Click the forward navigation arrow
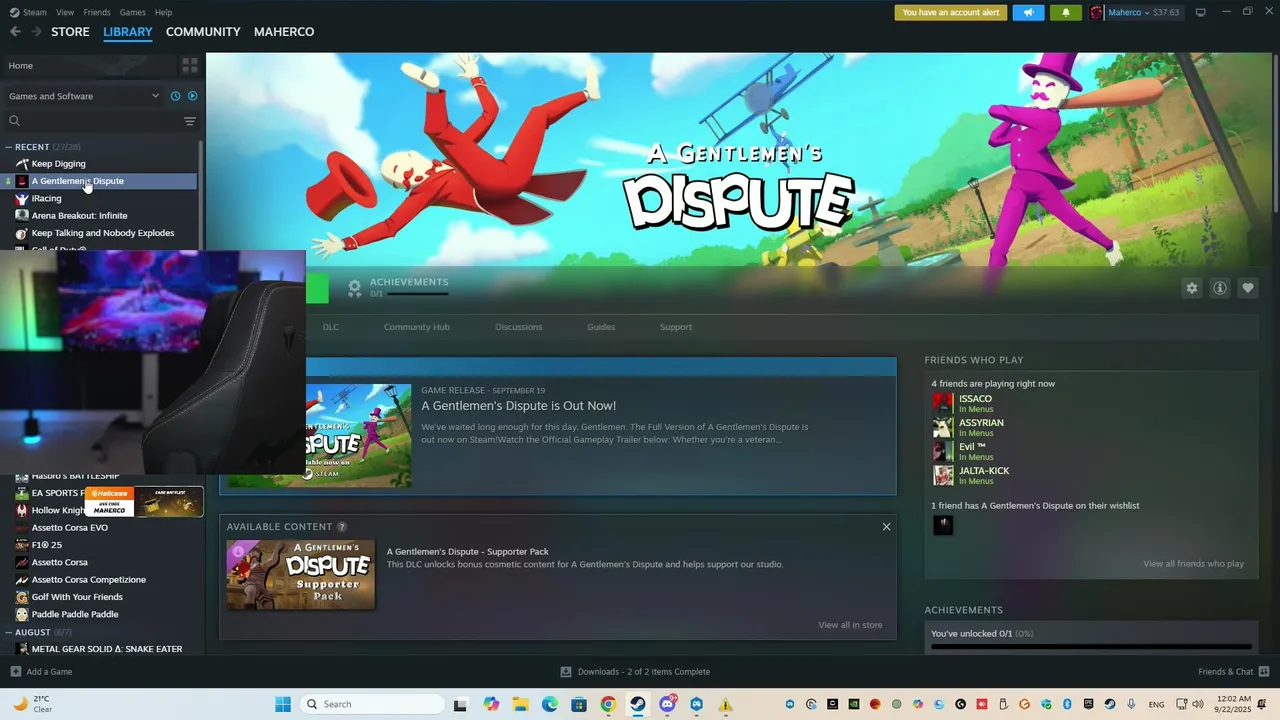Viewport: 1280px width, 720px height. 36,32
